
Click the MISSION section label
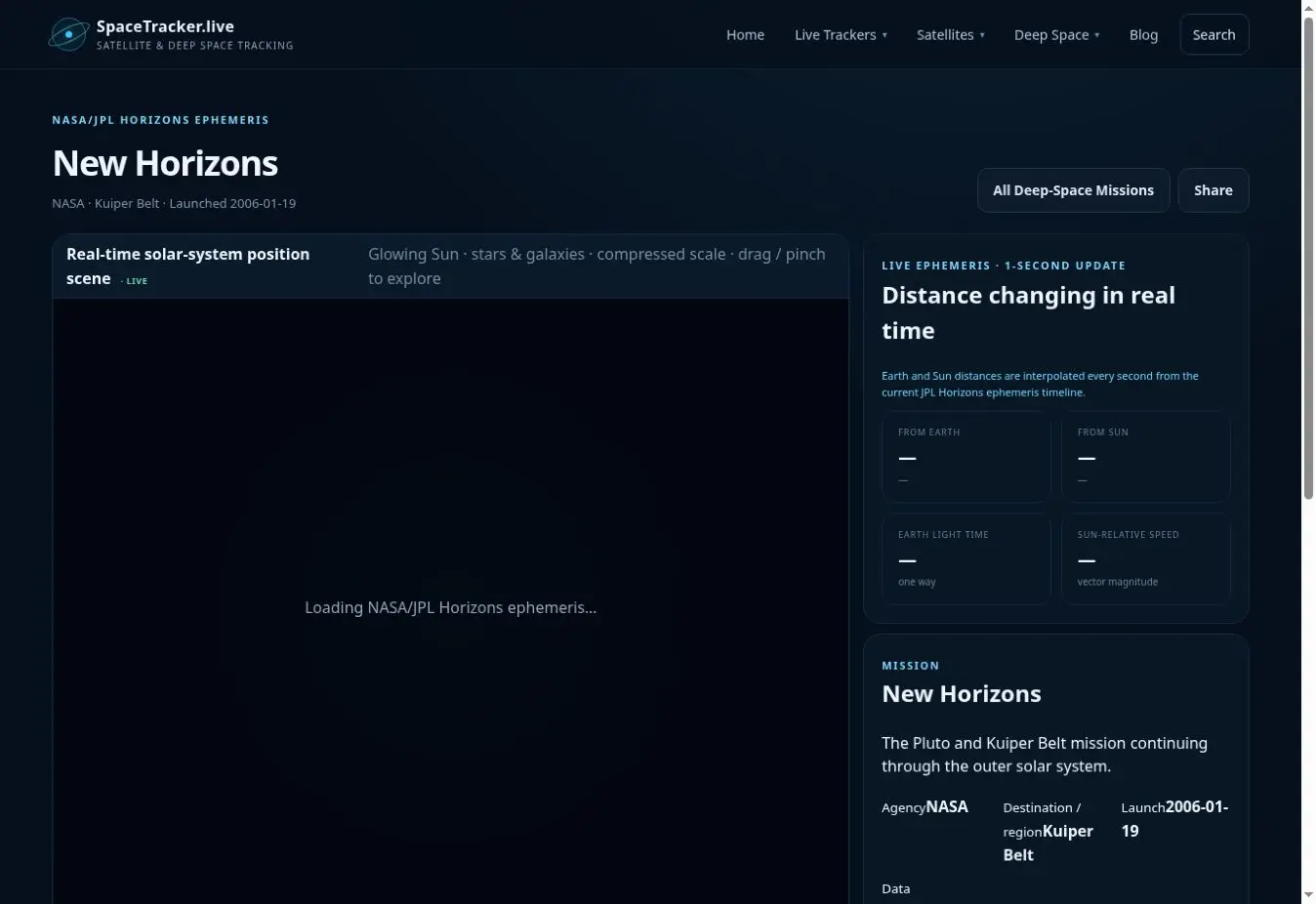pos(910,666)
